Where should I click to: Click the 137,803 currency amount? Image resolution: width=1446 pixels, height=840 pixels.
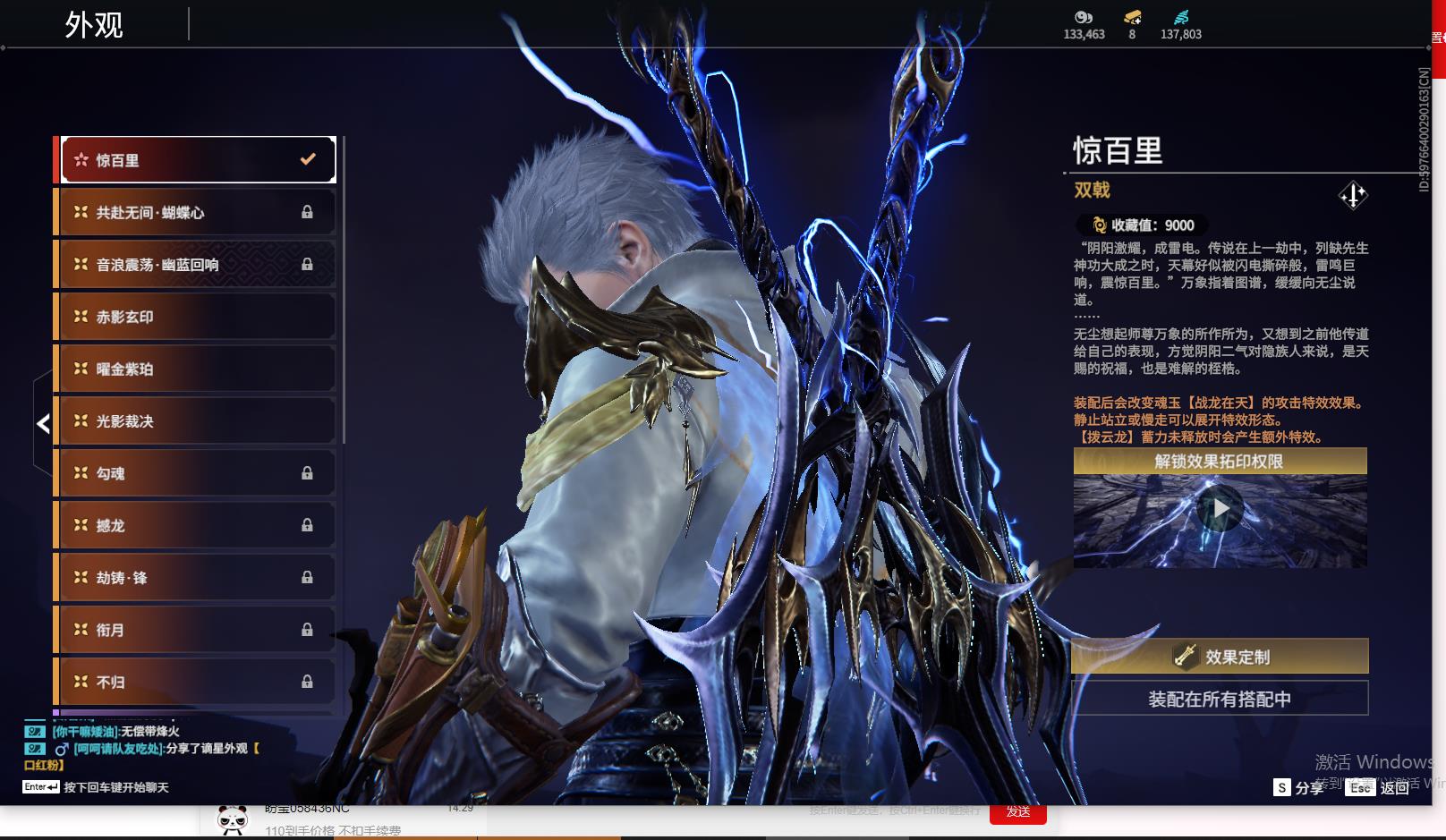pos(1181,34)
